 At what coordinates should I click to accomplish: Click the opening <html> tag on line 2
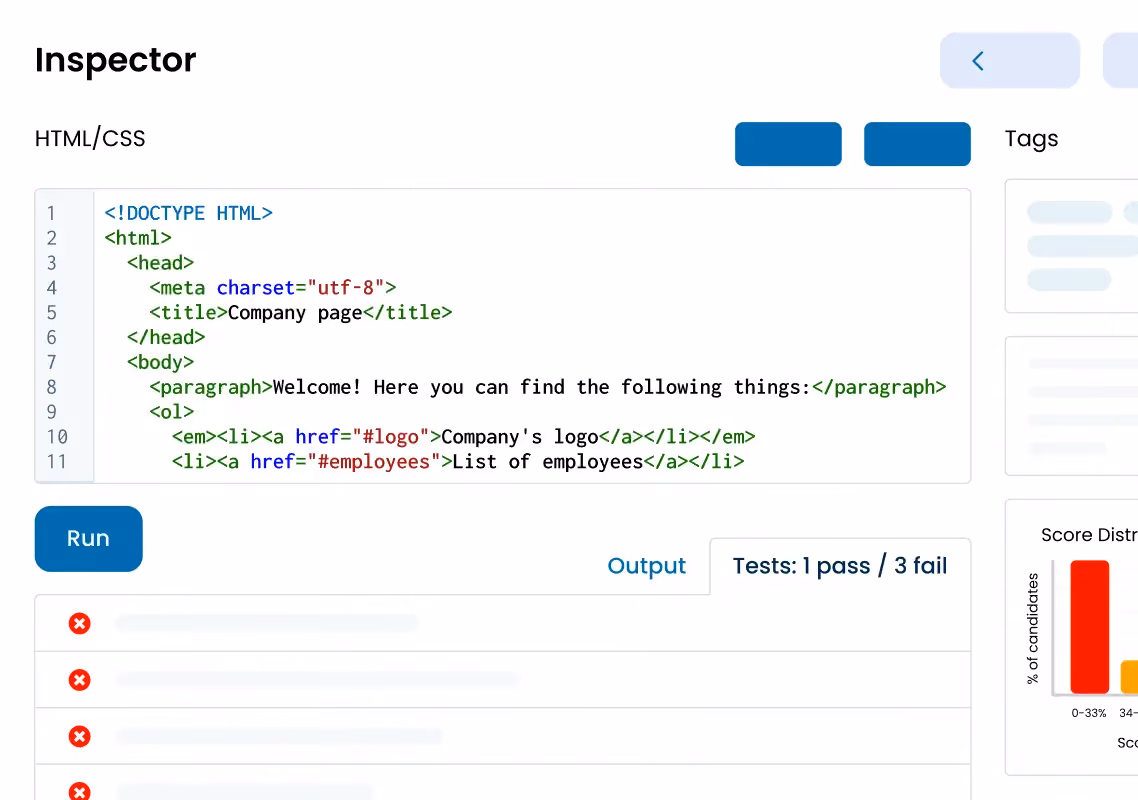(138, 238)
